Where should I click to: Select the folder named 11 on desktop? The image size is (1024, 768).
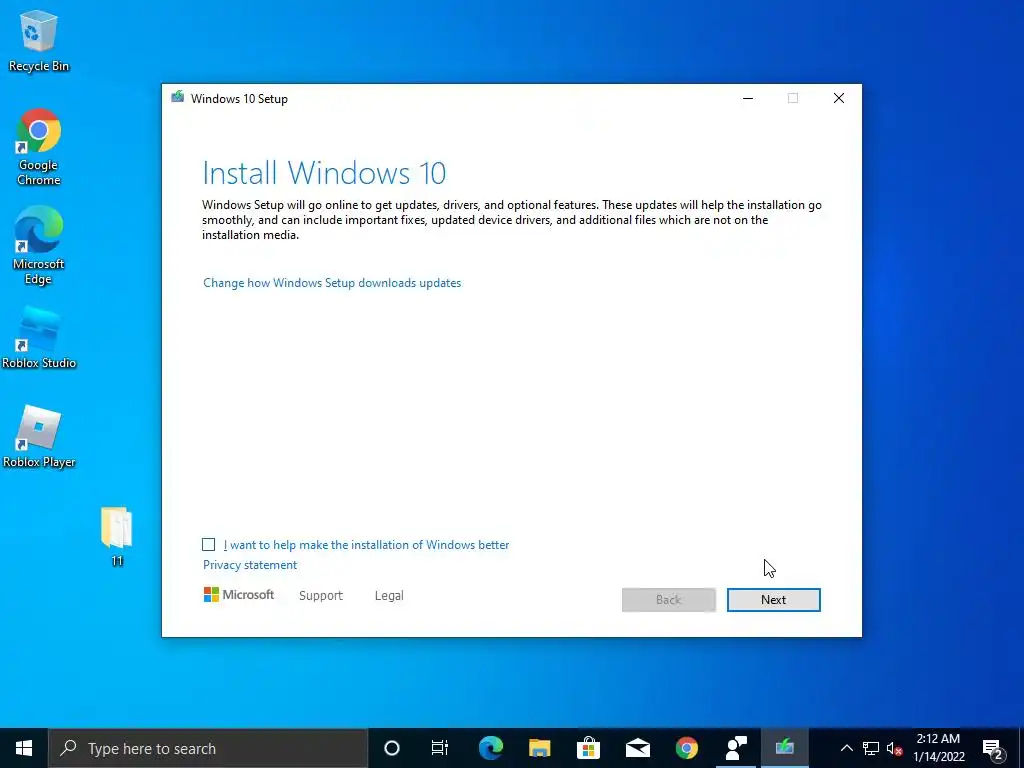tap(117, 536)
